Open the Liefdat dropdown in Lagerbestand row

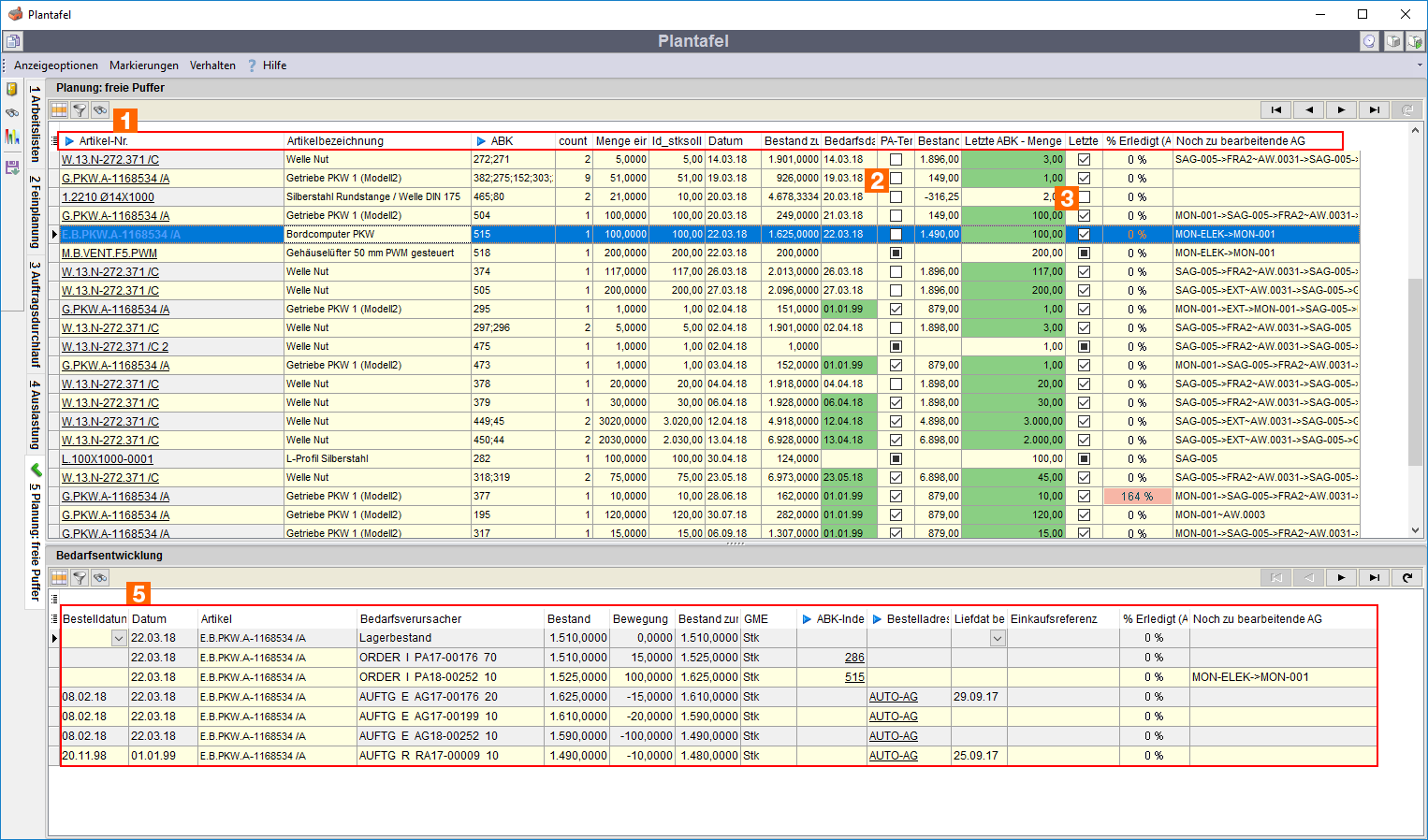(x=998, y=638)
